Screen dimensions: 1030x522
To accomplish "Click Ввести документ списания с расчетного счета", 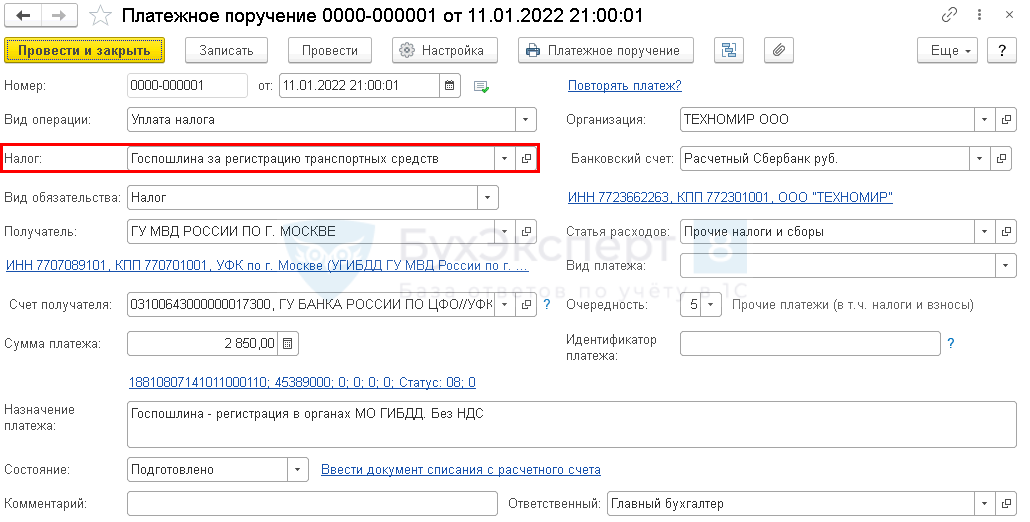I will 460,470.
